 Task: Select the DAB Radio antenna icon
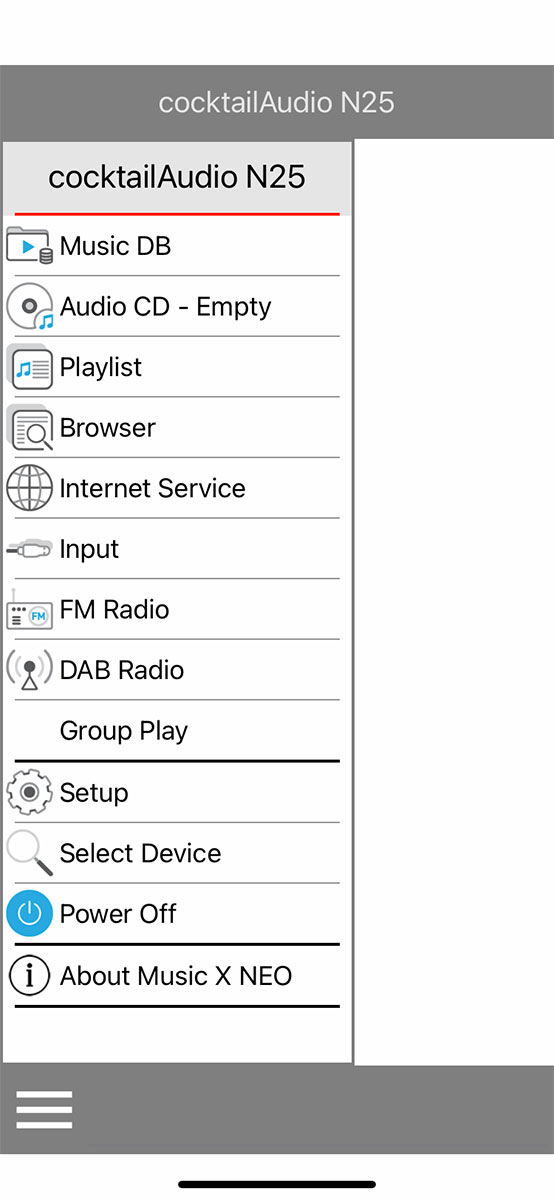[x=29, y=670]
